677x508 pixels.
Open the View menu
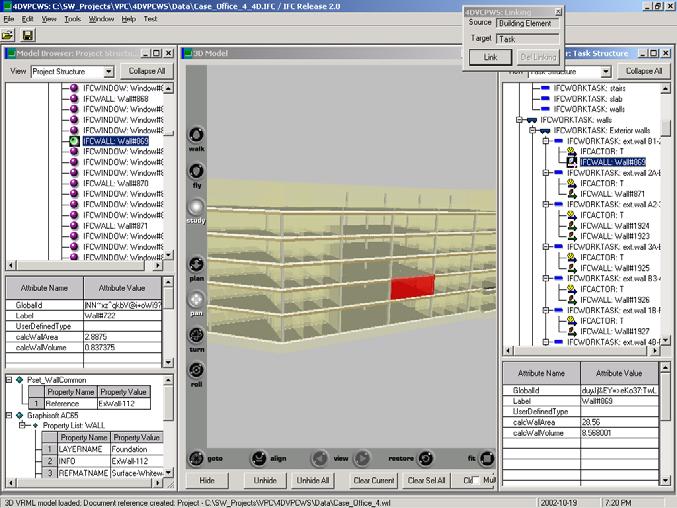click(49, 19)
